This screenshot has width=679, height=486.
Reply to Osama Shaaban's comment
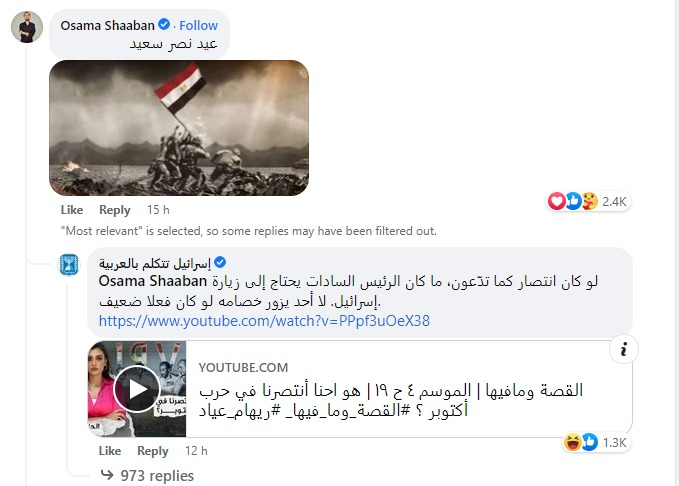pyautogui.click(x=115, y=210)
